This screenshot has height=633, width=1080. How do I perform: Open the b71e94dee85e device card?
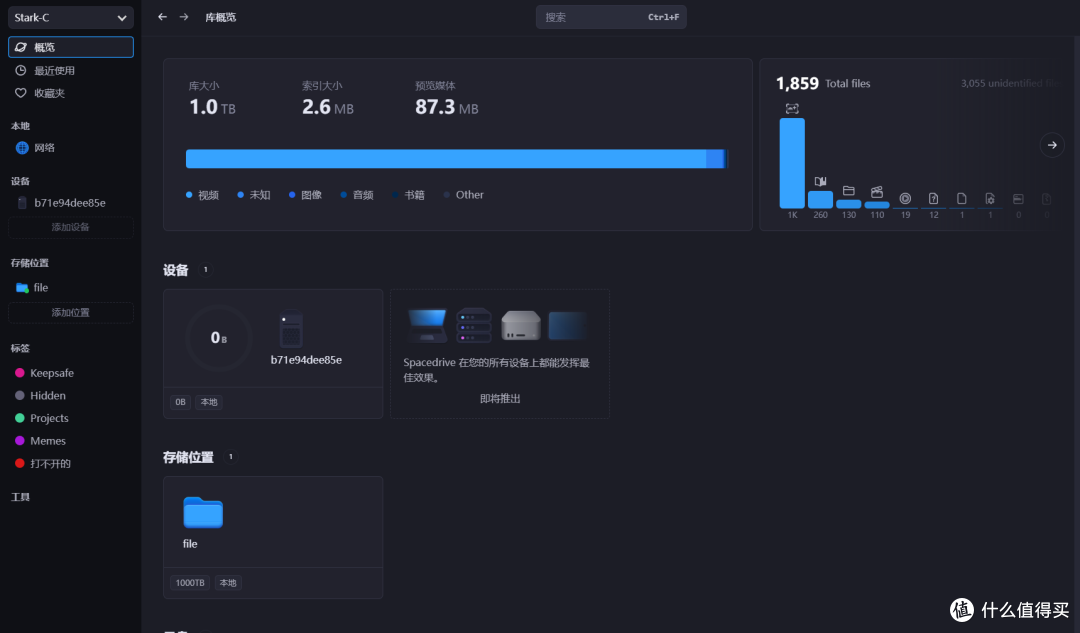pos(273,353)
